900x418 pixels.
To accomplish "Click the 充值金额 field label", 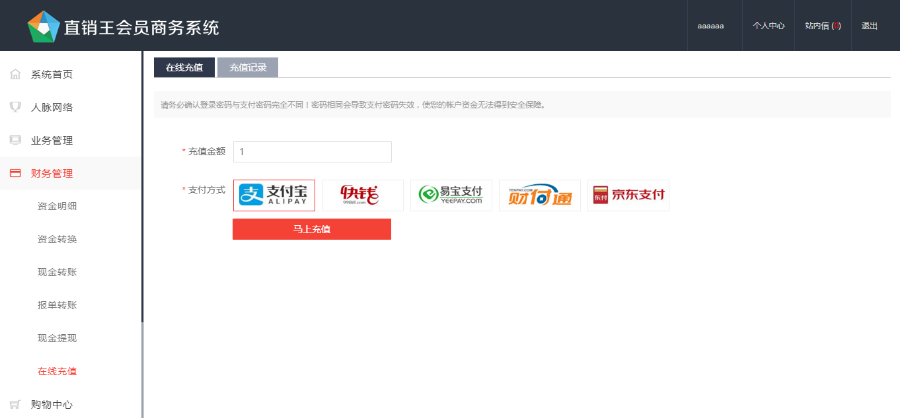I will click(x=207, y=152).
